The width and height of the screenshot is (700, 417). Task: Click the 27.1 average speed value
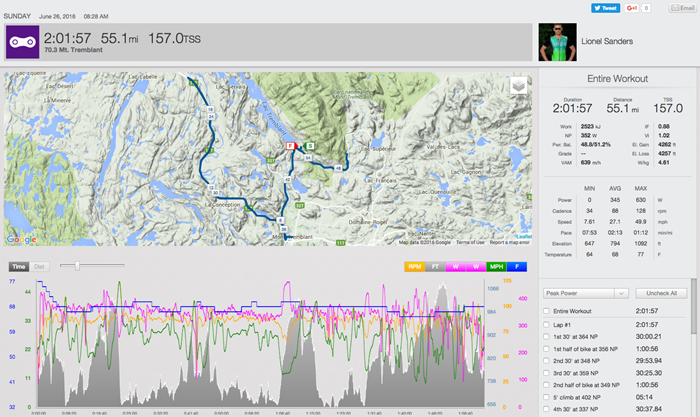click(615, 222)
